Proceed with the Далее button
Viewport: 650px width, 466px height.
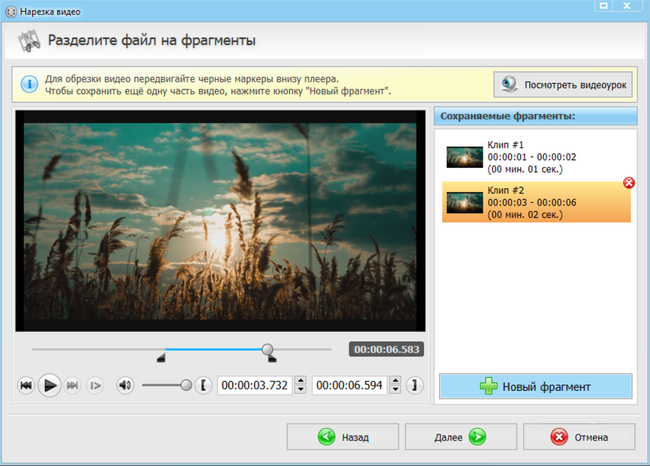pos(461,437)
